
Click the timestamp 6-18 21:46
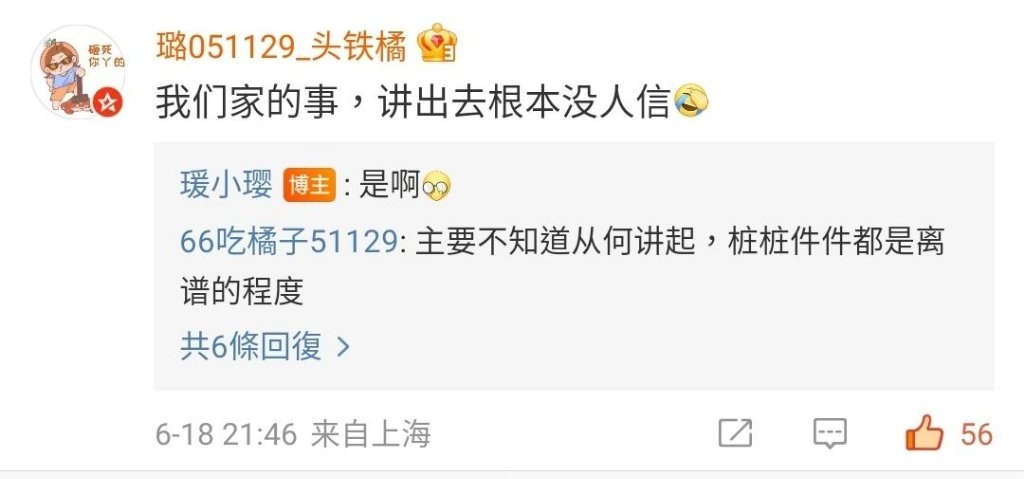point(226,435)
